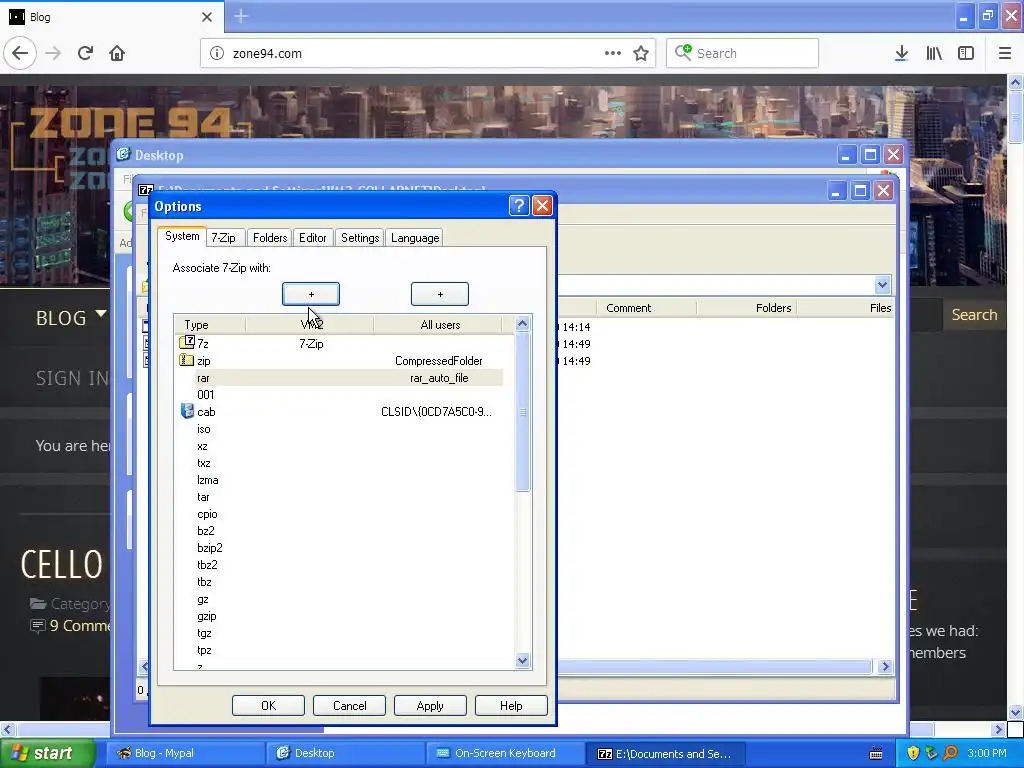Select the 001 row in type list
This screenshot has height=768, width=1024.
tap(340, 394)
